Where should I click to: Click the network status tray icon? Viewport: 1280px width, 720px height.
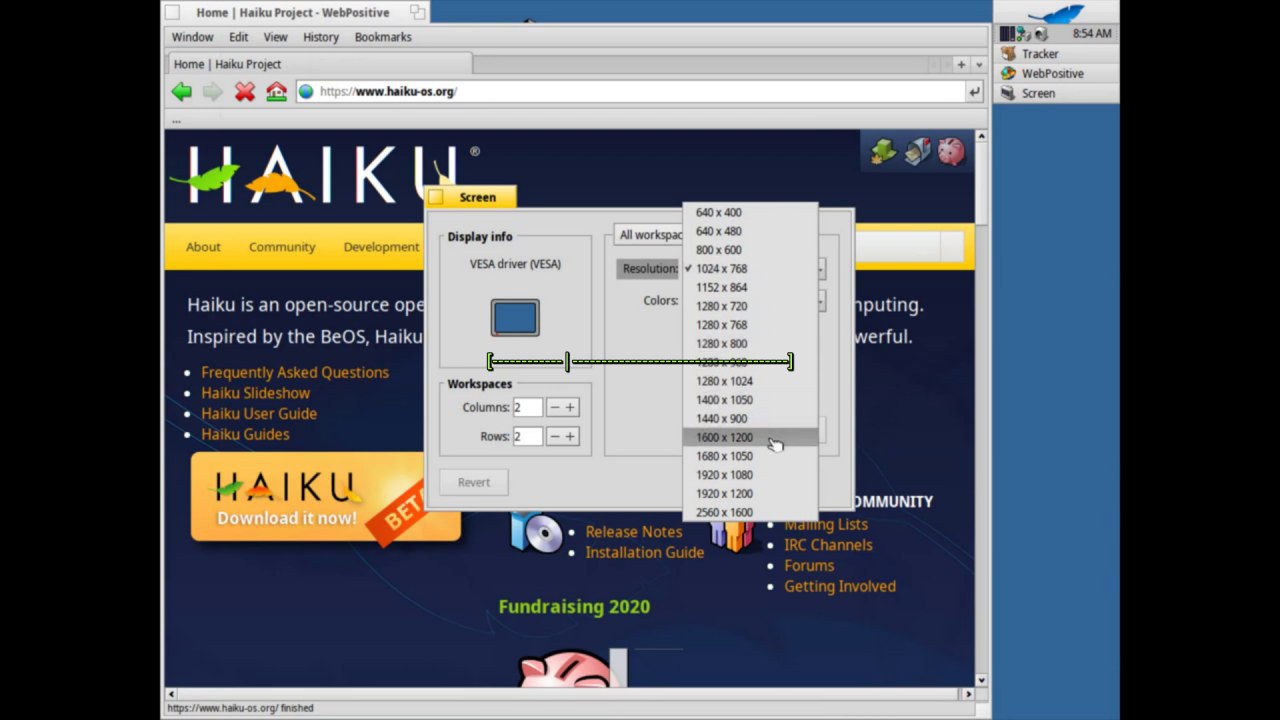point(1024,33)
